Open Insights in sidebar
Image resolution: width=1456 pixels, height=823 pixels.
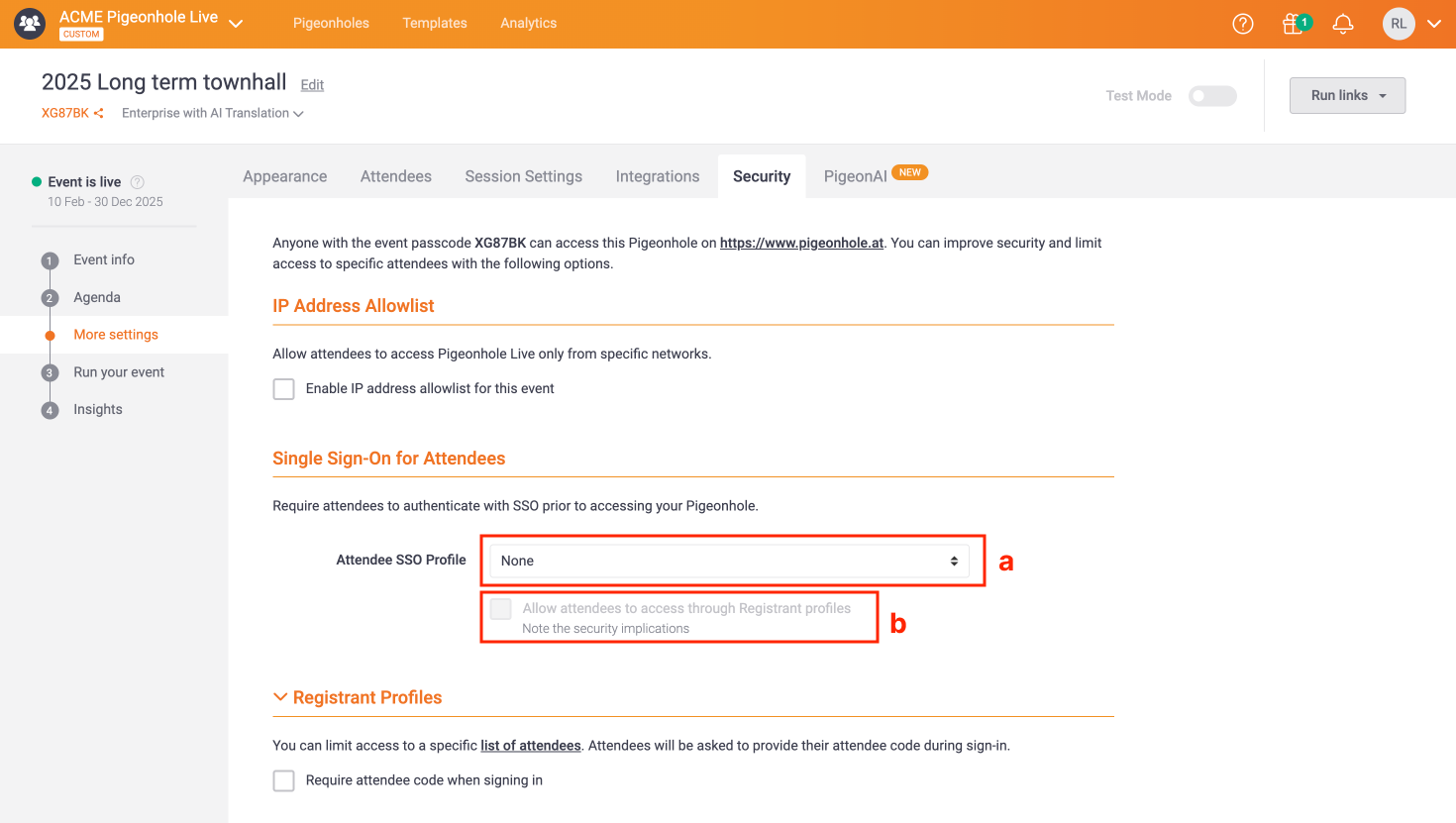click(98, 409)
